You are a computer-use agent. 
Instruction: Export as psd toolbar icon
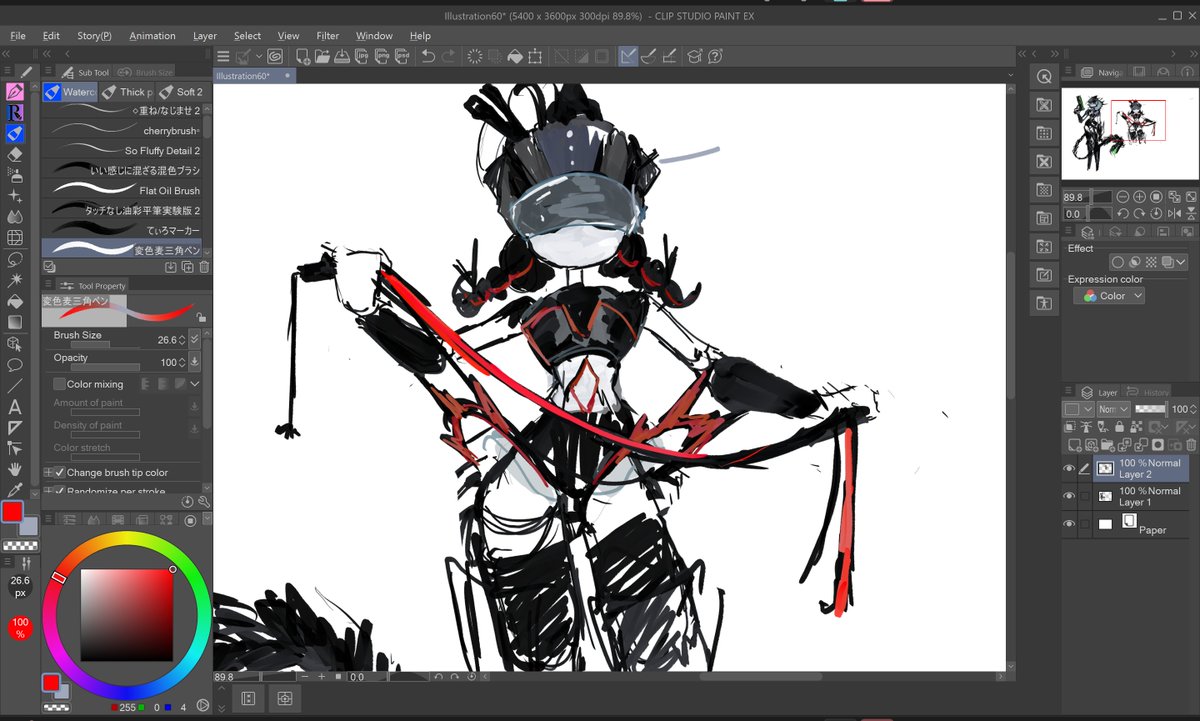click(402, 57)
